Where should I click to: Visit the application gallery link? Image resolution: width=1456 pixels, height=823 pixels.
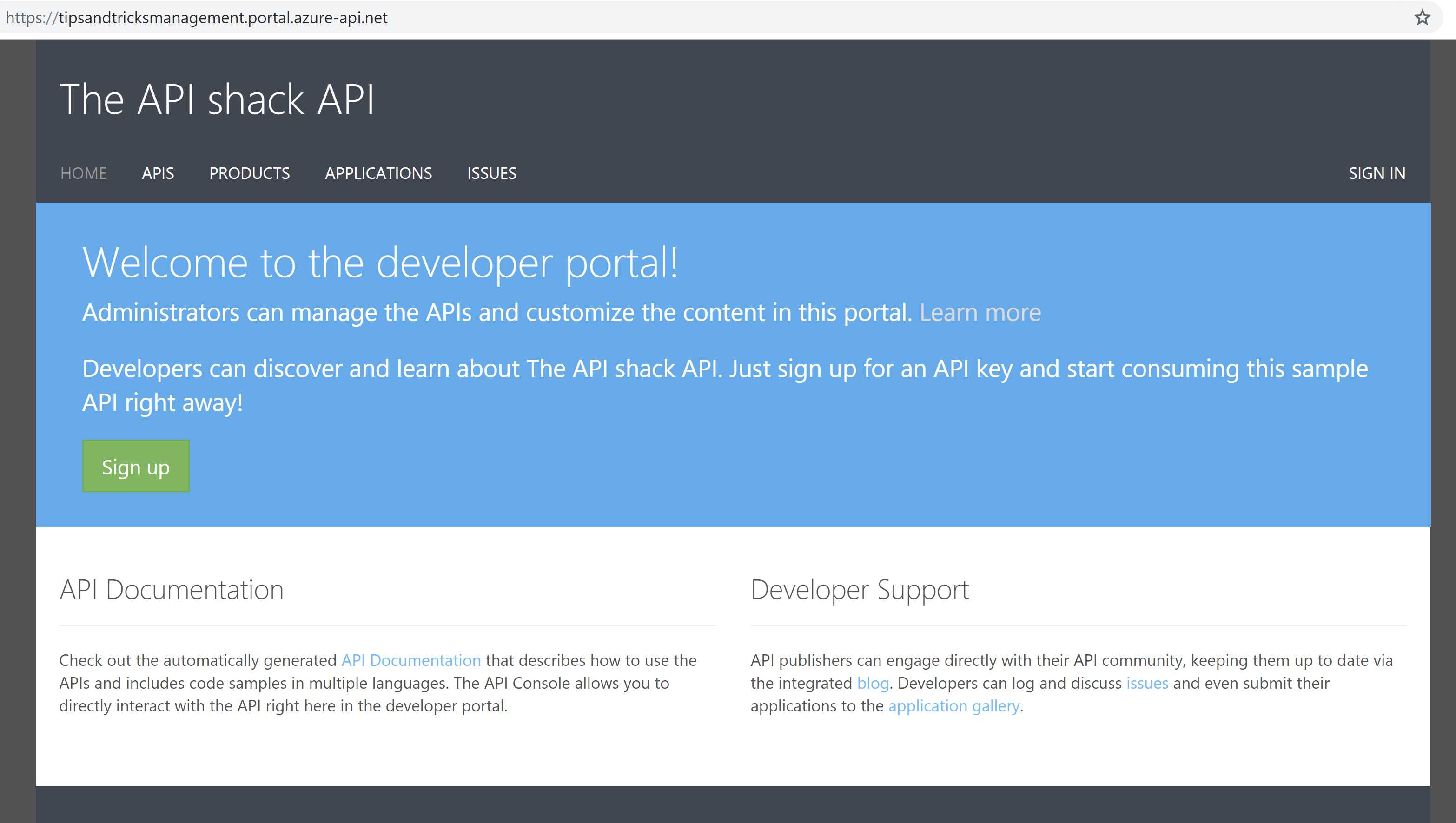[x=954, y=706]
